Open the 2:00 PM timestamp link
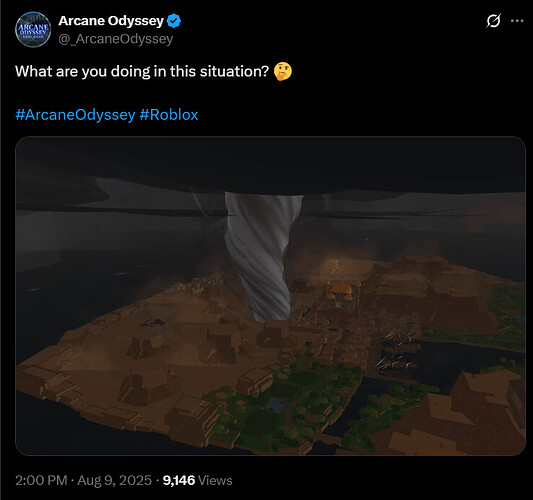This screenshot has height=500, width=533. coord(41,480)
